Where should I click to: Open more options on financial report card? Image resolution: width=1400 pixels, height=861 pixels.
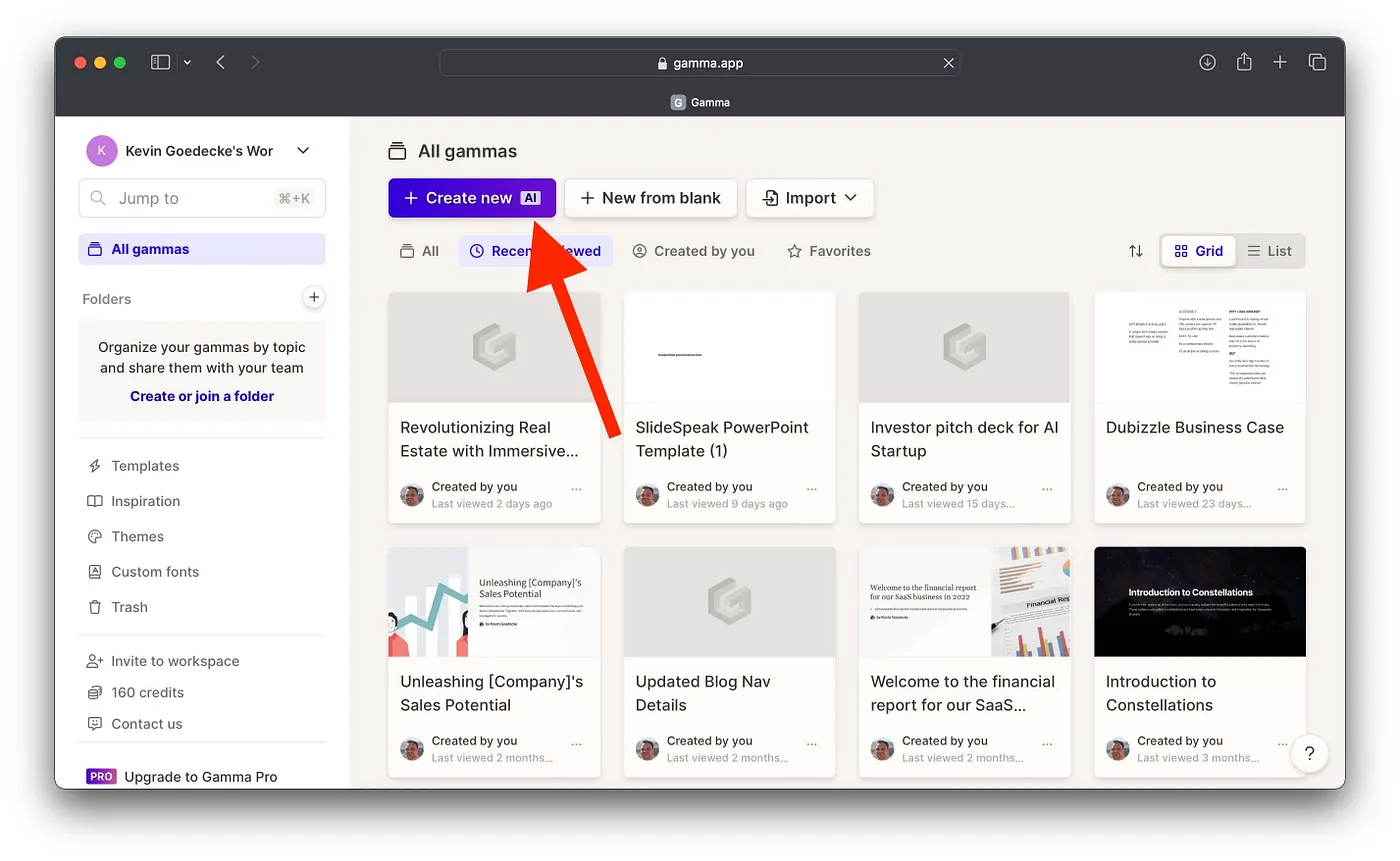tap(1047, 744)
